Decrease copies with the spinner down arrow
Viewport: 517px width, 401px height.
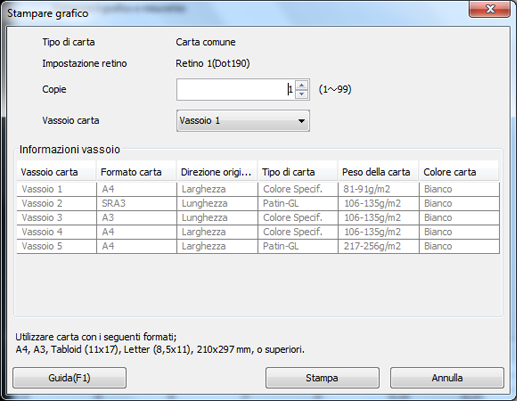[x=302, y=94]
